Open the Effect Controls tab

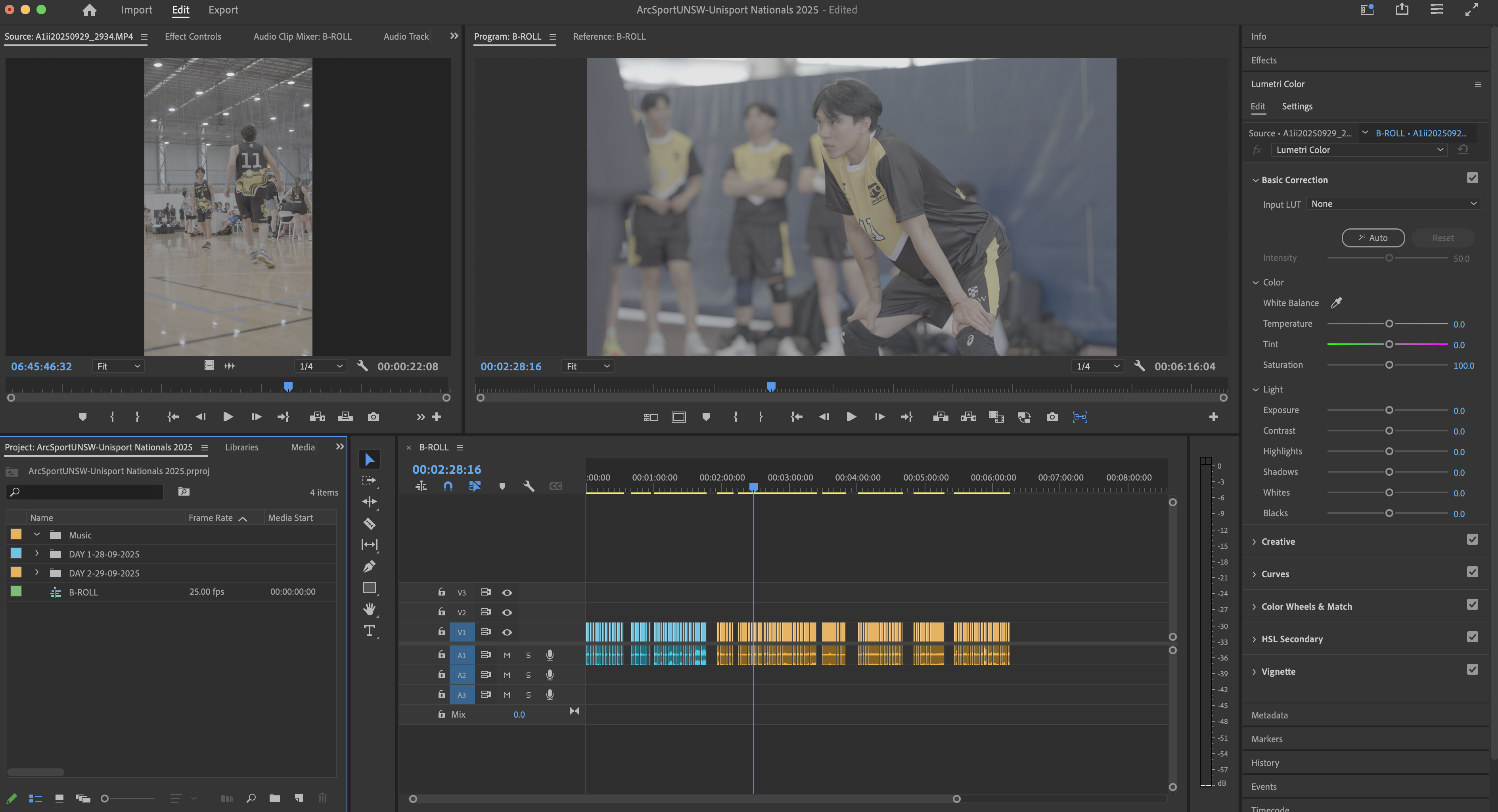pos(192,36)
